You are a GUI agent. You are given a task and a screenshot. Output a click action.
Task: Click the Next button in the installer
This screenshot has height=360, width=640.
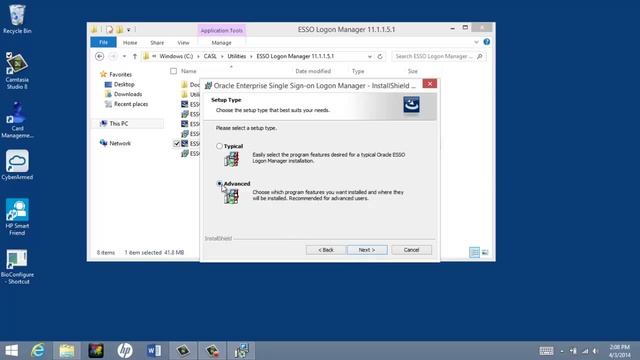pos(367,250)
